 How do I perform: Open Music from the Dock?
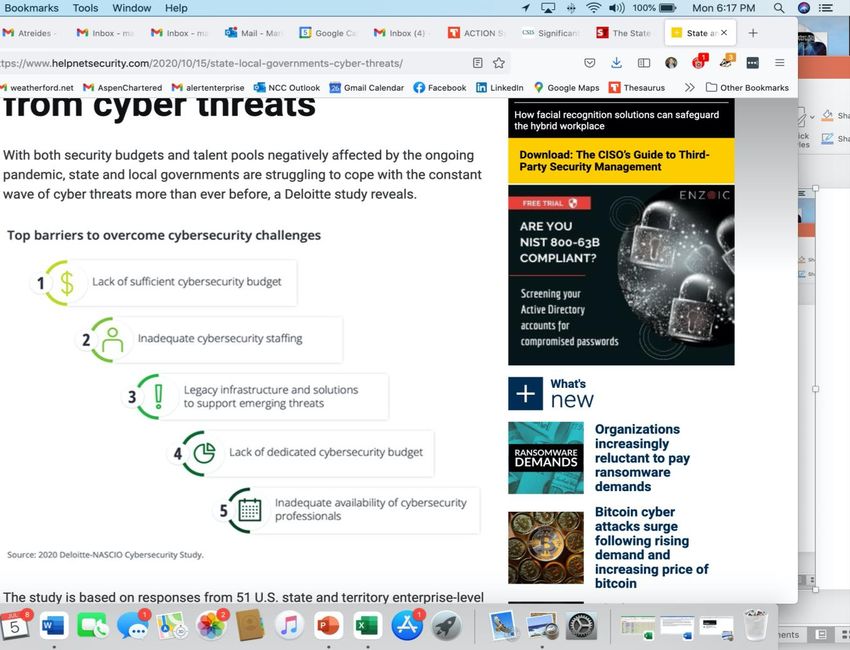289,625
